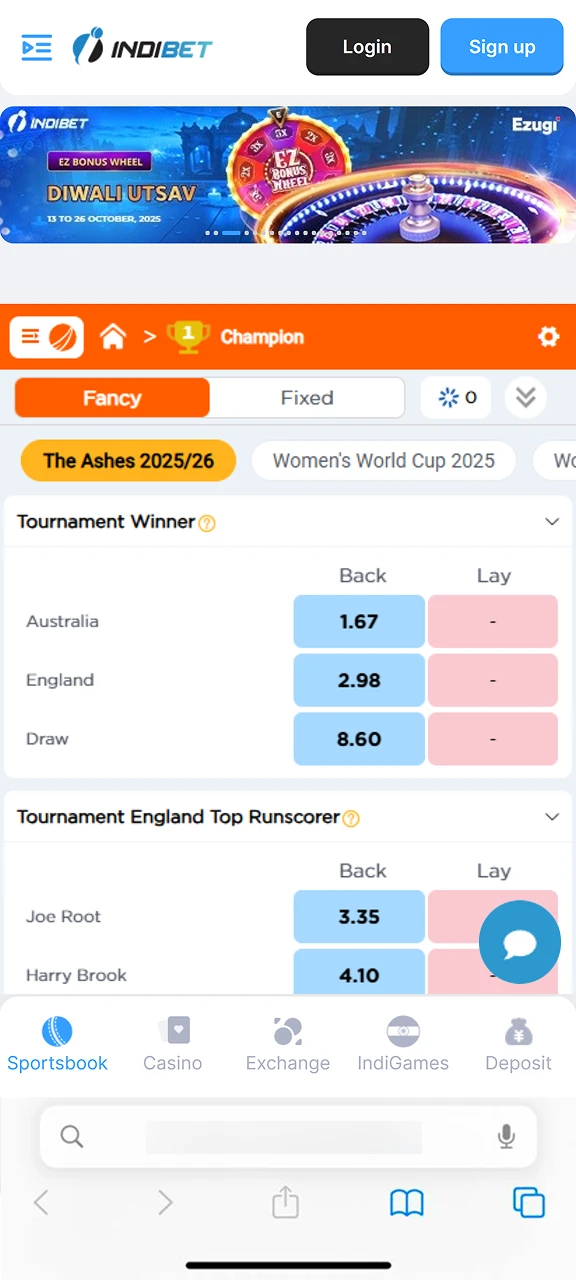
Task: Select The Ashes 2025/26 tab
Action: (128, 460)
